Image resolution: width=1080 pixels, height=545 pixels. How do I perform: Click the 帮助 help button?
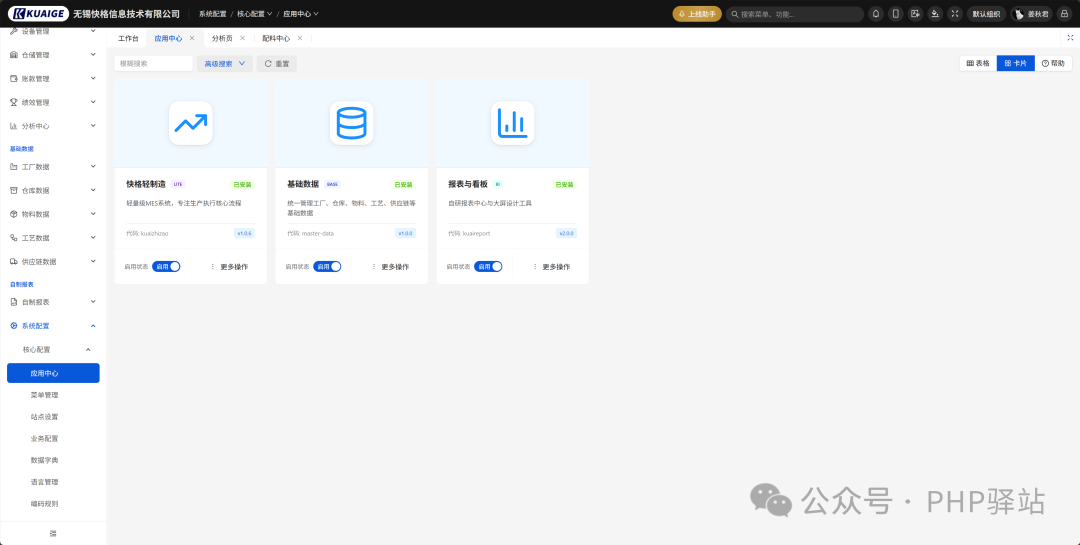1053,63
